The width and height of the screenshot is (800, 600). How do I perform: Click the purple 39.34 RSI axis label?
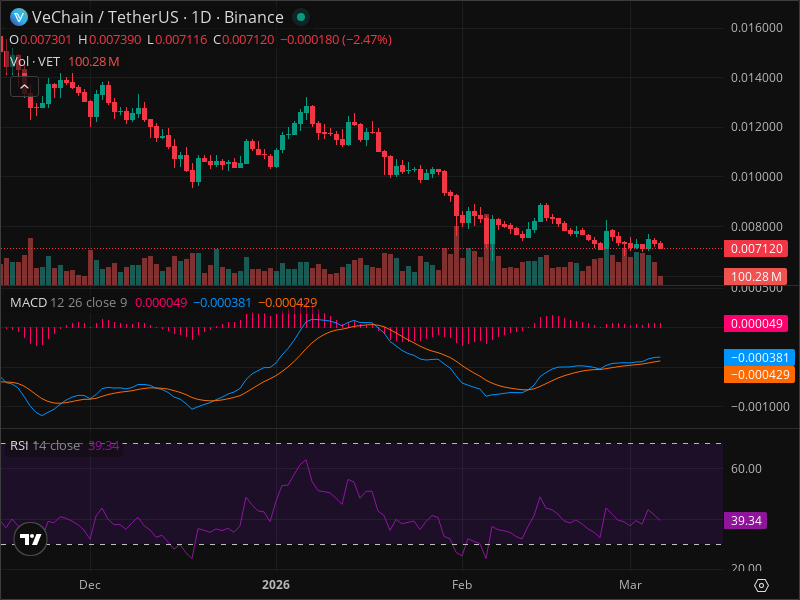[x=745, y=521]
